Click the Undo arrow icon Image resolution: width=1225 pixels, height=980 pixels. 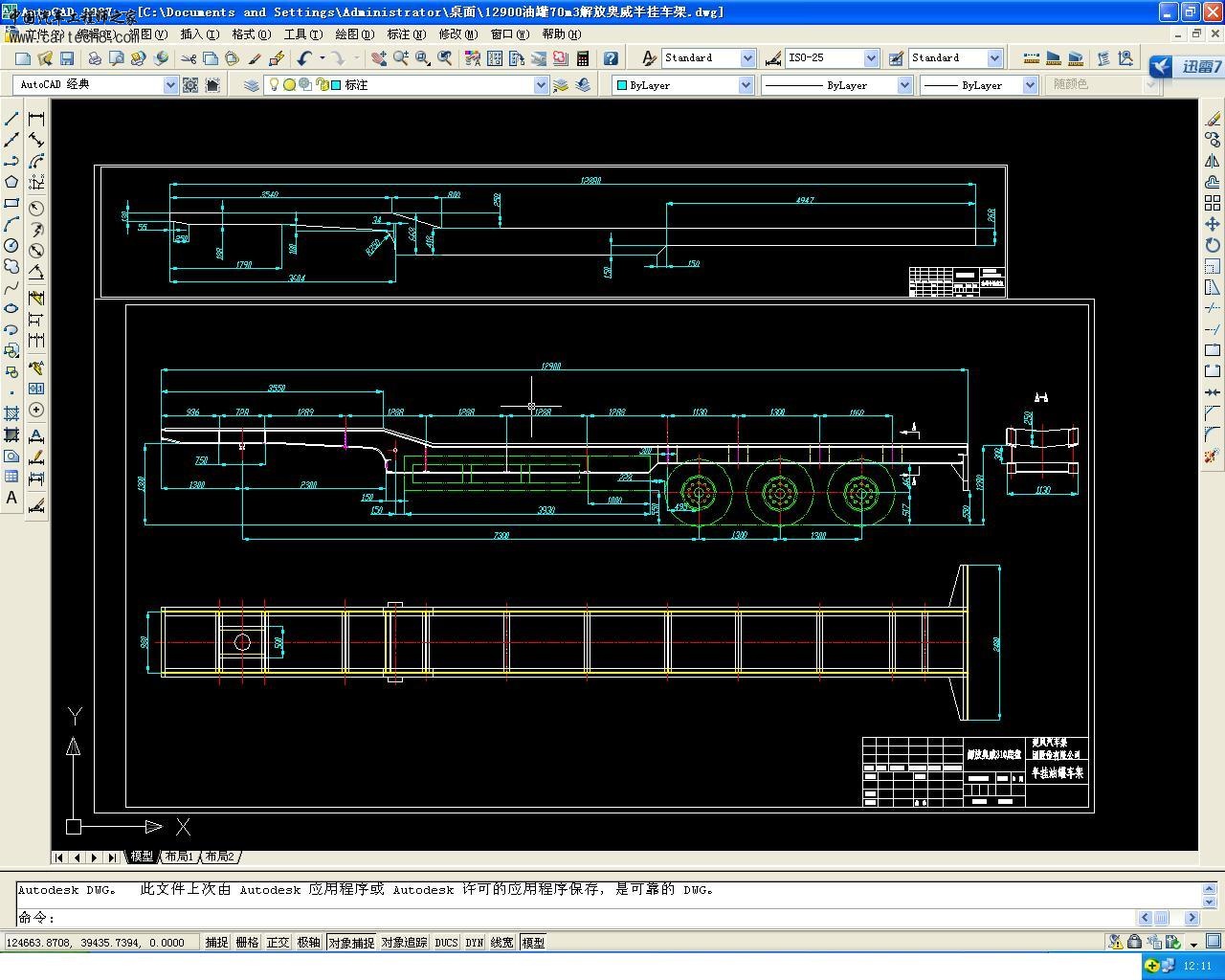pyautogui.click(x=304, y=58)
